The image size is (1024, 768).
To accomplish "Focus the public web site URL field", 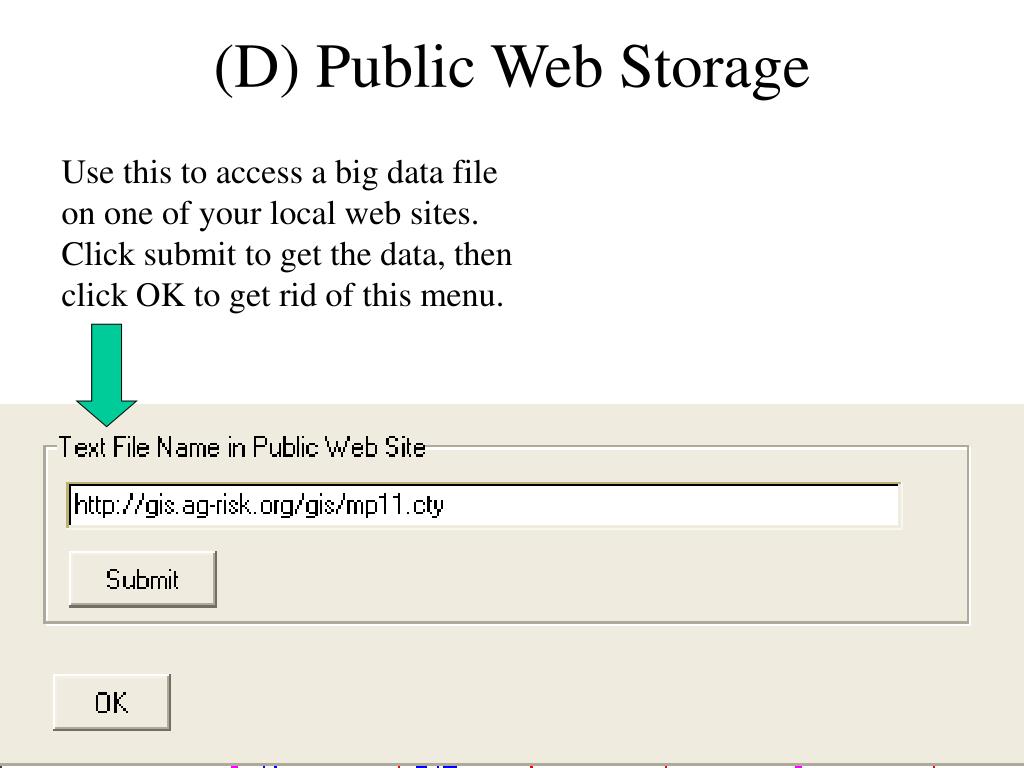I will click(484, 505).
